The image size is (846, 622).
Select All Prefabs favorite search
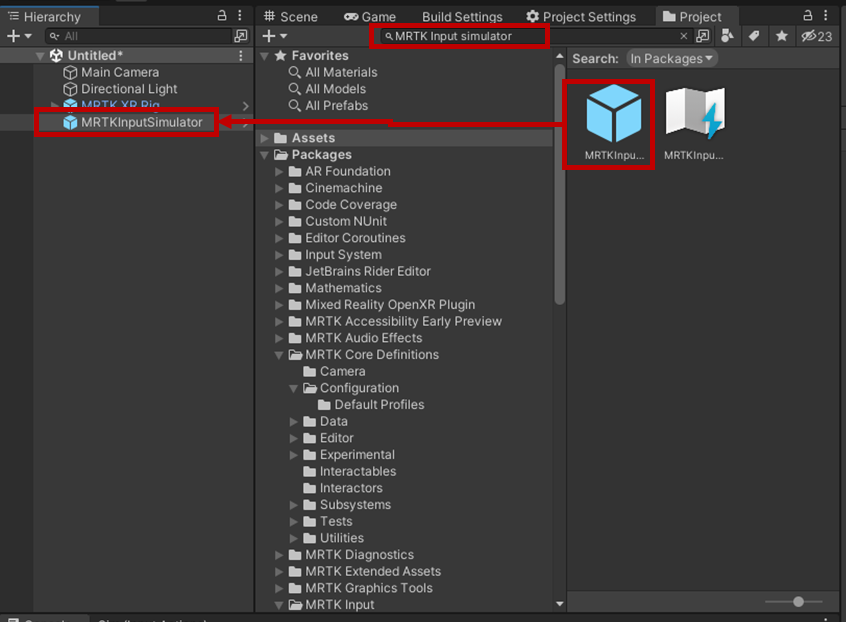(328, 106)
